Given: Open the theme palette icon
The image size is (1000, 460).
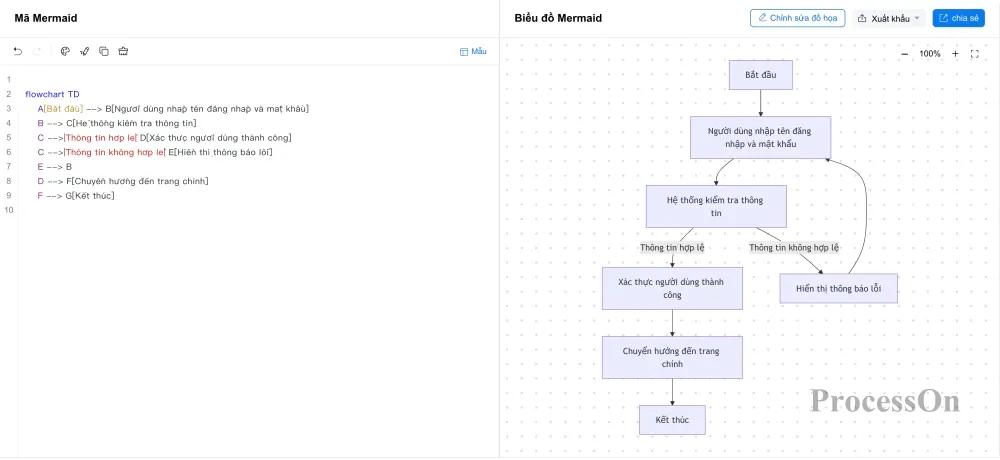Looking at the screenshot, I should 65,52.
